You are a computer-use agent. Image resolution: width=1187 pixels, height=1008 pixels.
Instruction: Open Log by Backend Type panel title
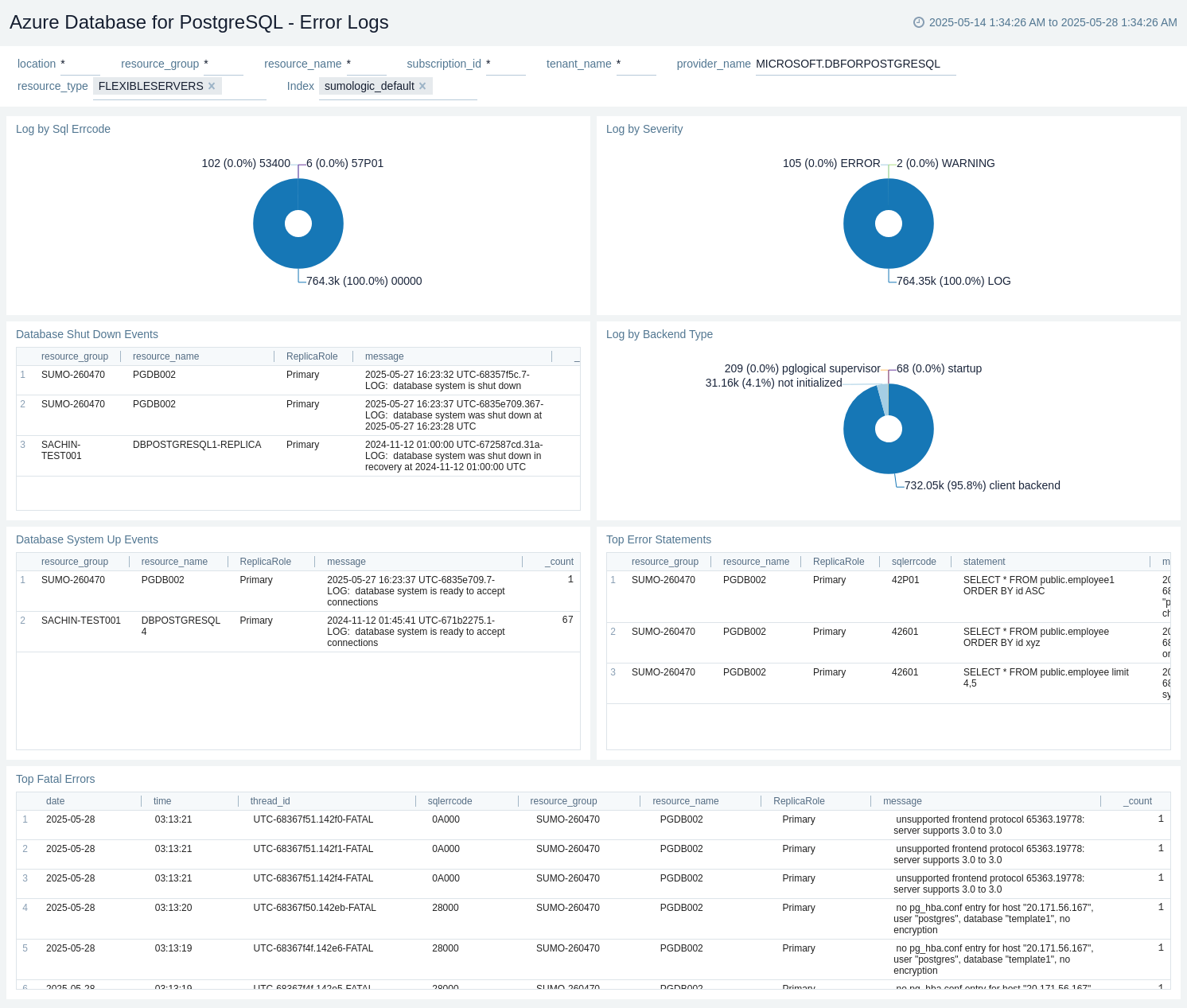(x=660, y=334)
